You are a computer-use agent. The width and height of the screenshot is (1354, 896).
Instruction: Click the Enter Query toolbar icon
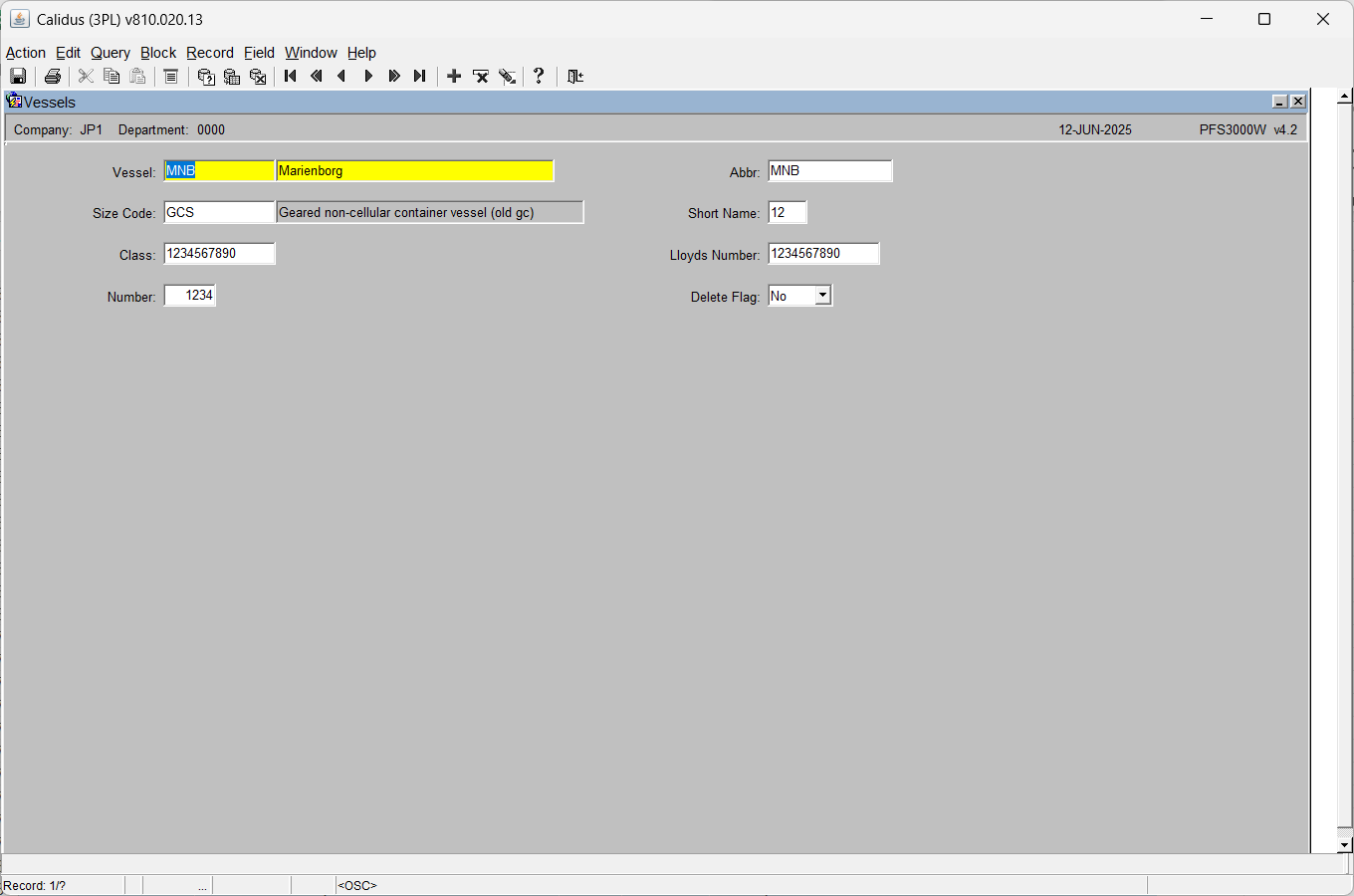point(206,77)
